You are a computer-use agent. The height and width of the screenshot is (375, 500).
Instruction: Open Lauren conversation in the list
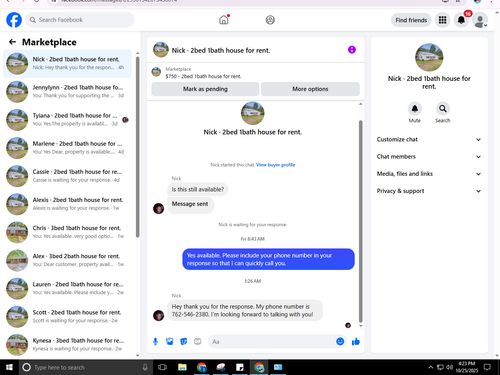tap(67, 288)
